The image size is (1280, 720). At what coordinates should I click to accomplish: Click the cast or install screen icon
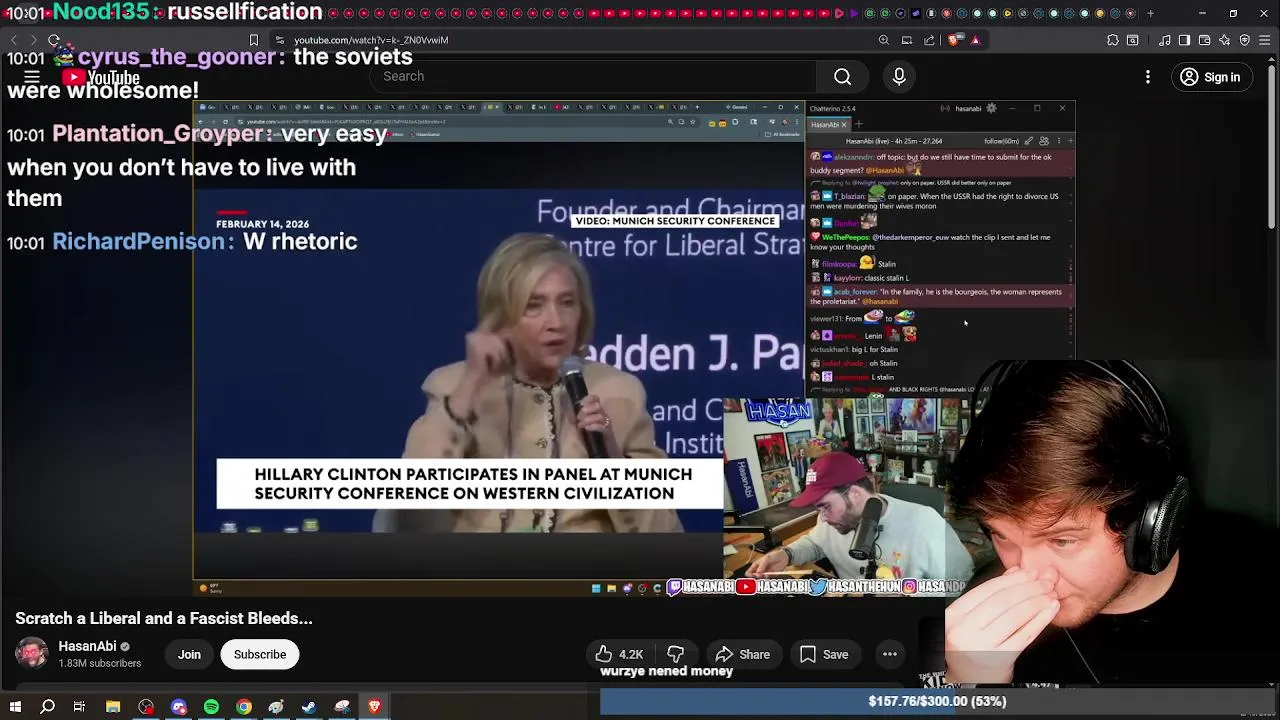coord(907,40)
